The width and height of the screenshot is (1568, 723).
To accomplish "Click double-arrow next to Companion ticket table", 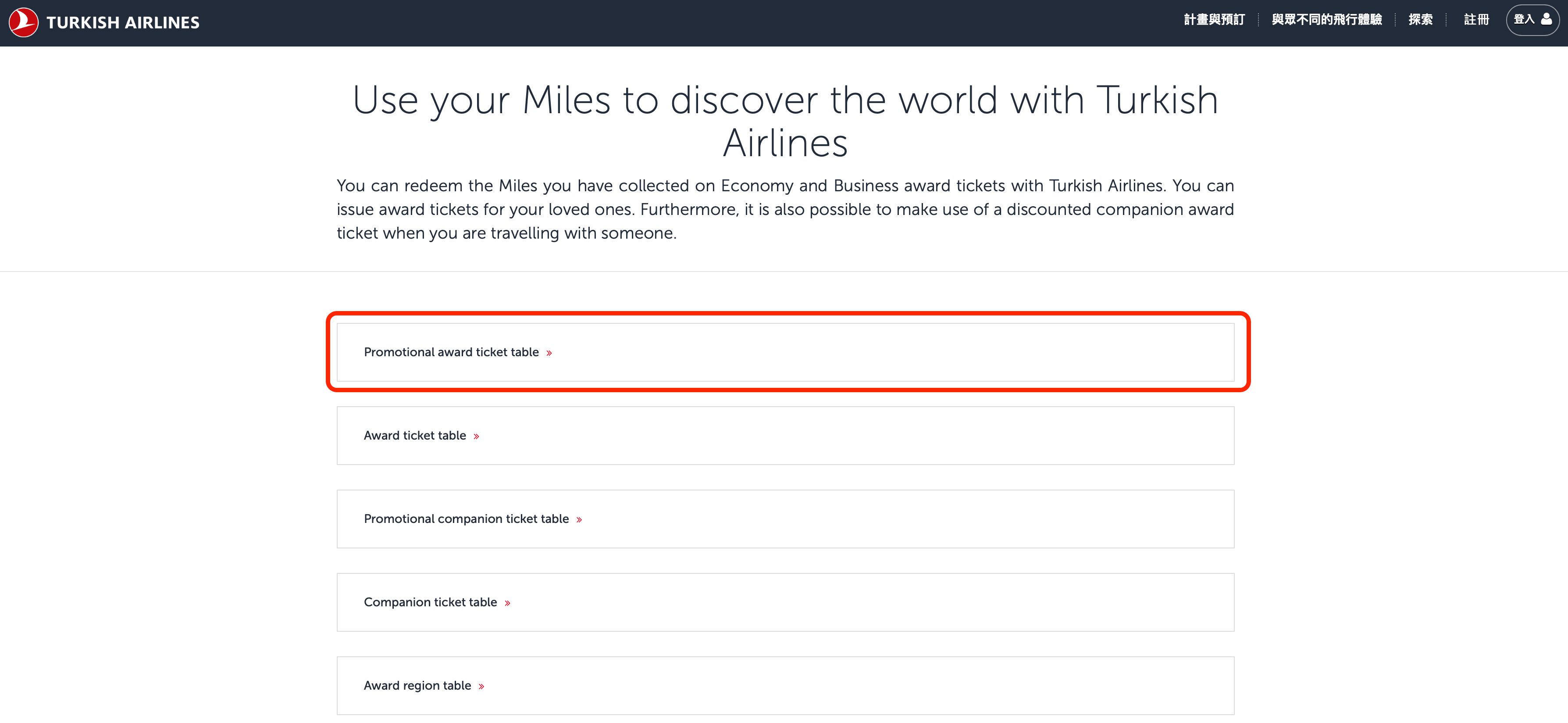I will coord(507,603).
